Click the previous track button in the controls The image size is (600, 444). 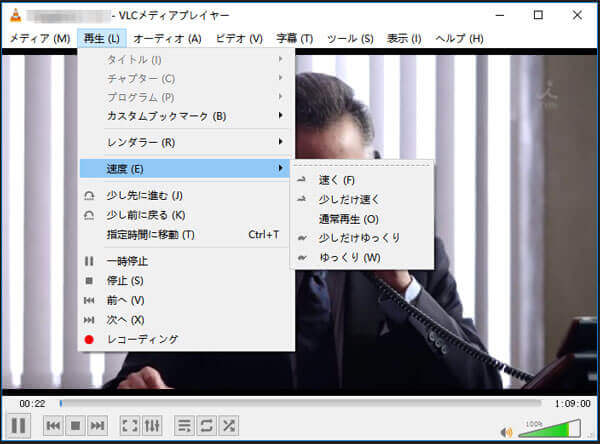[53, 426]
